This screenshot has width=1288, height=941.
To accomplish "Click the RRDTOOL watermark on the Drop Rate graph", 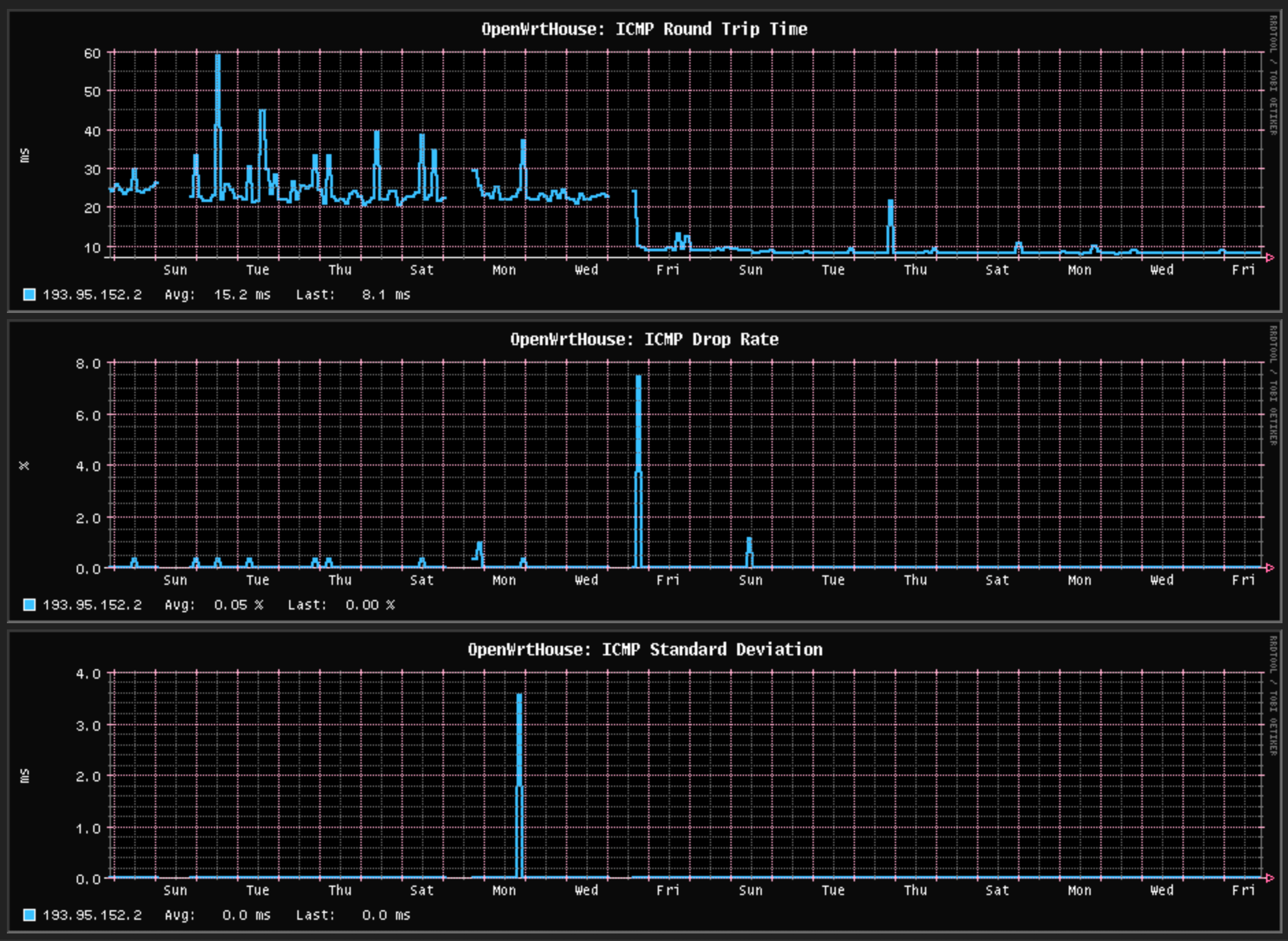I will click(x=1273, y=386).
